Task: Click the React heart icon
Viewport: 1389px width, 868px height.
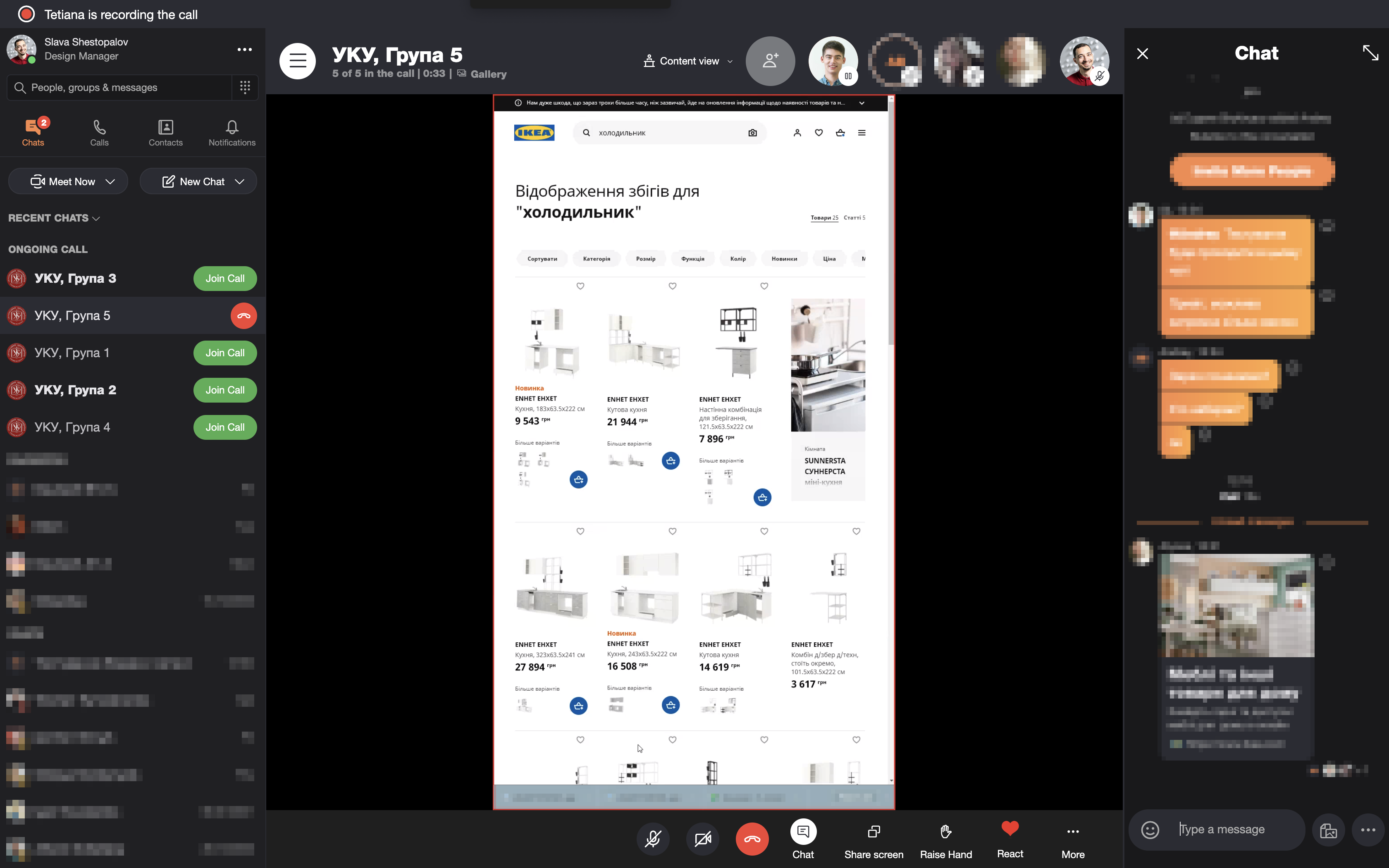Action: click(x=1010, y=829)
